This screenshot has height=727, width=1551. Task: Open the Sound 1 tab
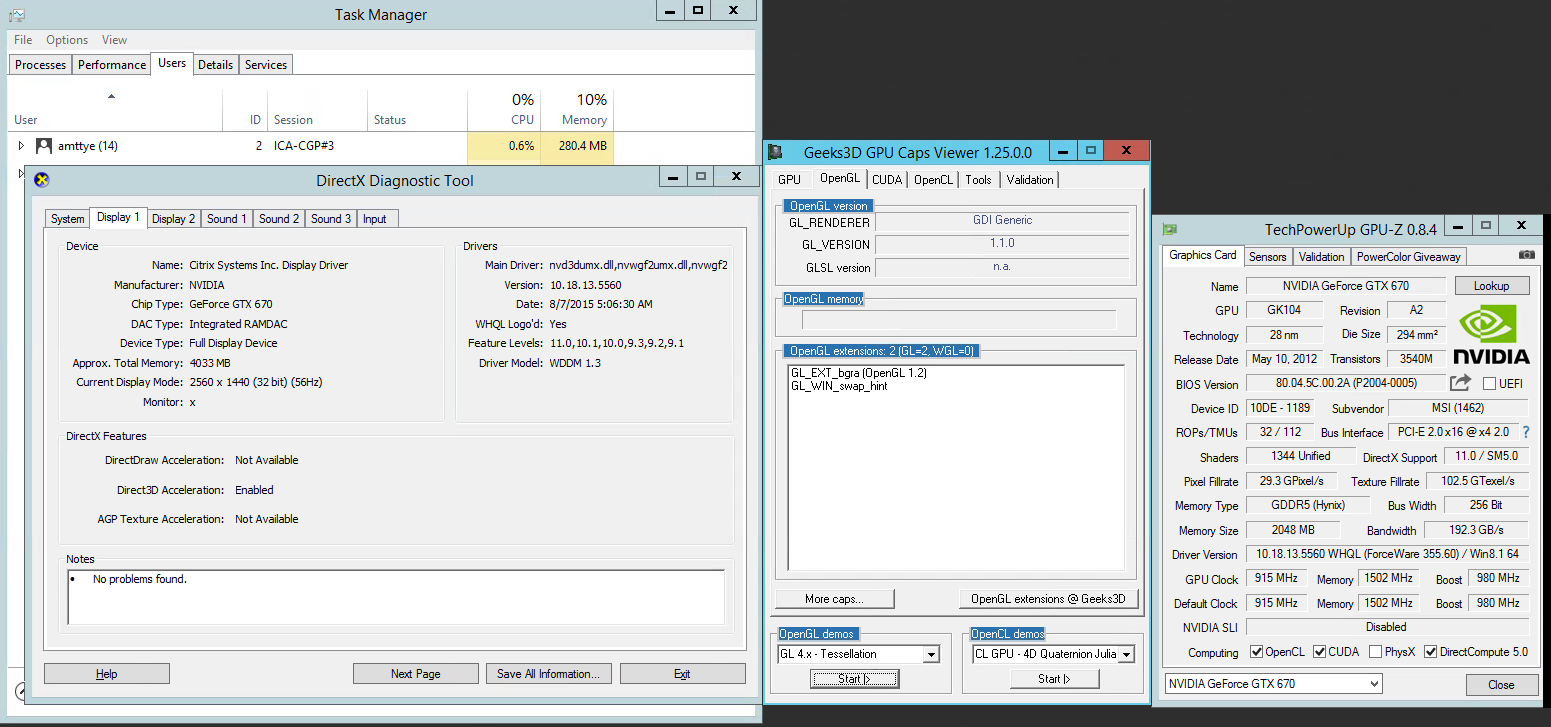pos(227,219)
